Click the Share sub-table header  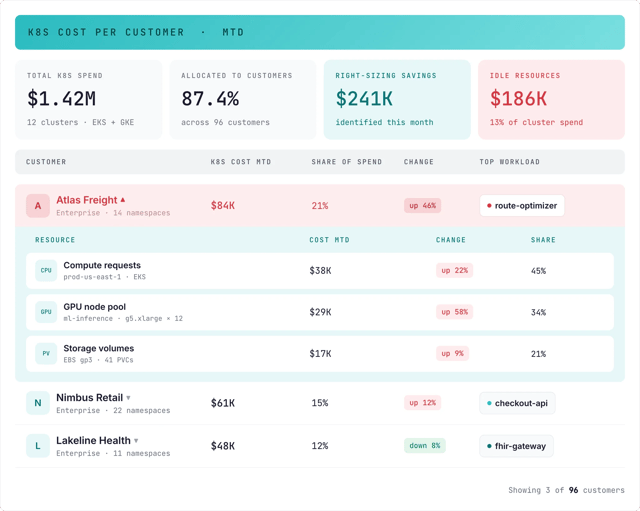(543, 240)
